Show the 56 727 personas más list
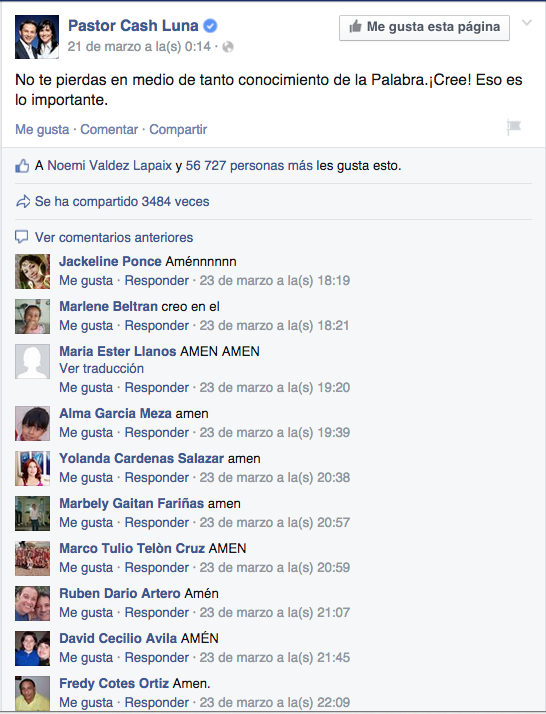 tap(249, 165)
